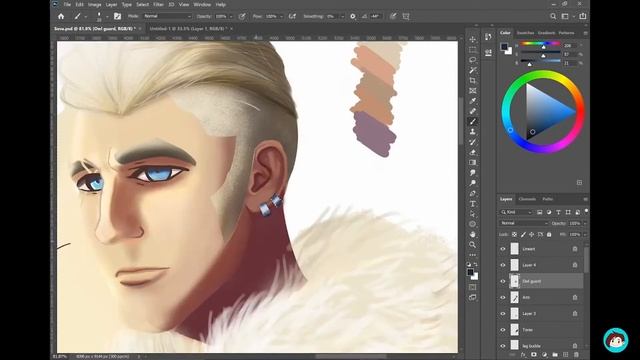This screenshot has height=360, width=640.
Task: Toggle the airbrush build-up option
Action: pos(292,16)
